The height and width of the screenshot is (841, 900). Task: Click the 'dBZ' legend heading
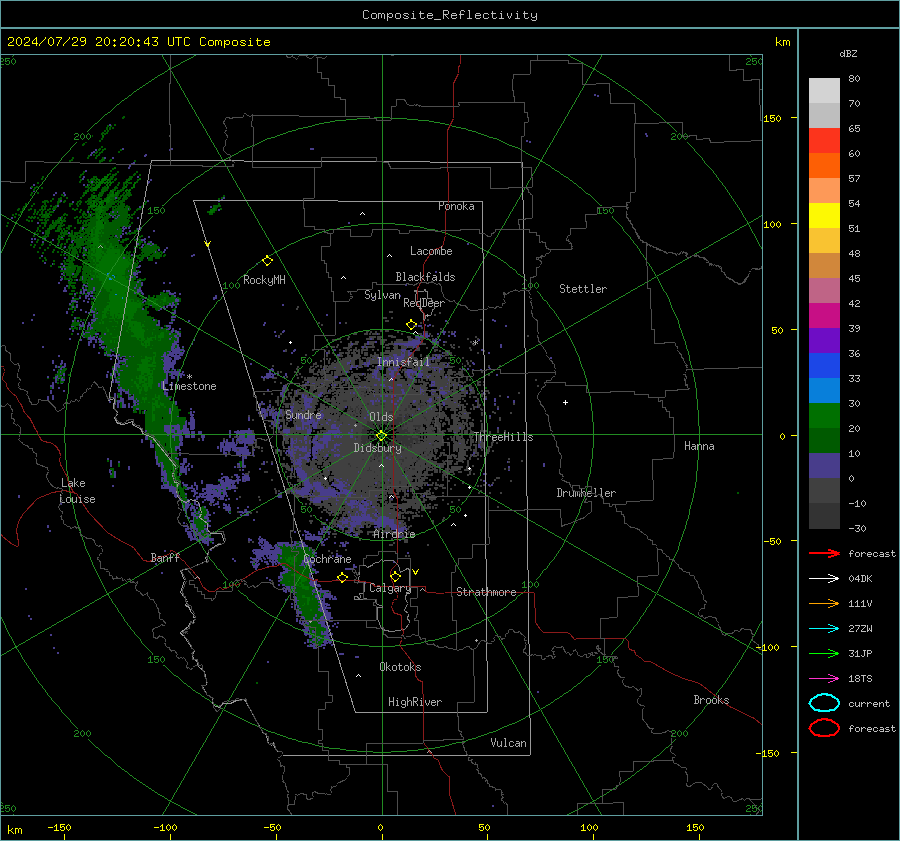pos(848,53)
